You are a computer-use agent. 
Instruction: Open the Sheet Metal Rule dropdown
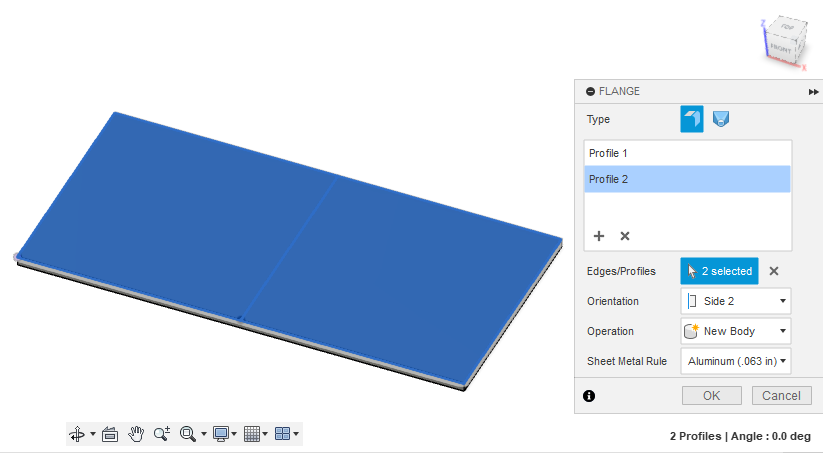point(736,361)
